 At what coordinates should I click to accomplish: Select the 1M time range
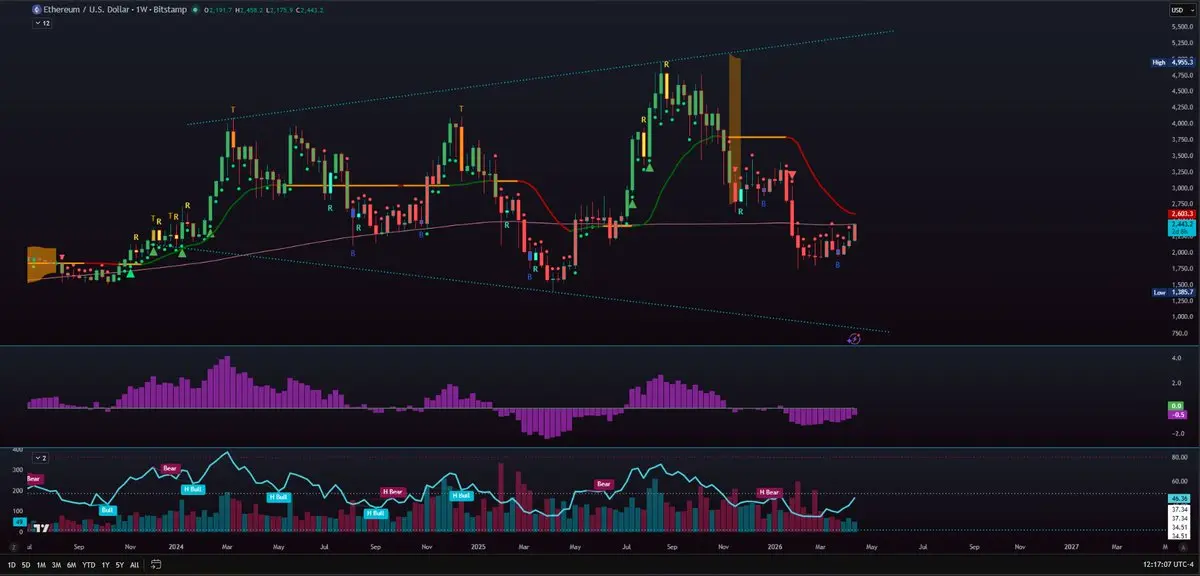coord(41,565)
